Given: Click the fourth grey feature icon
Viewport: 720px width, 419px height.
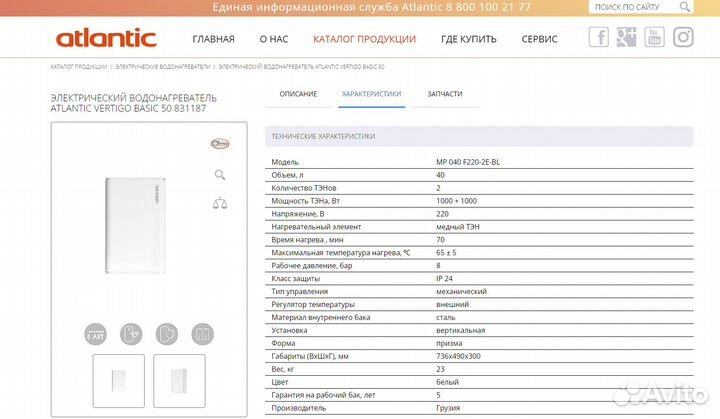Looking at the screenshot, I should pos(202,334).
